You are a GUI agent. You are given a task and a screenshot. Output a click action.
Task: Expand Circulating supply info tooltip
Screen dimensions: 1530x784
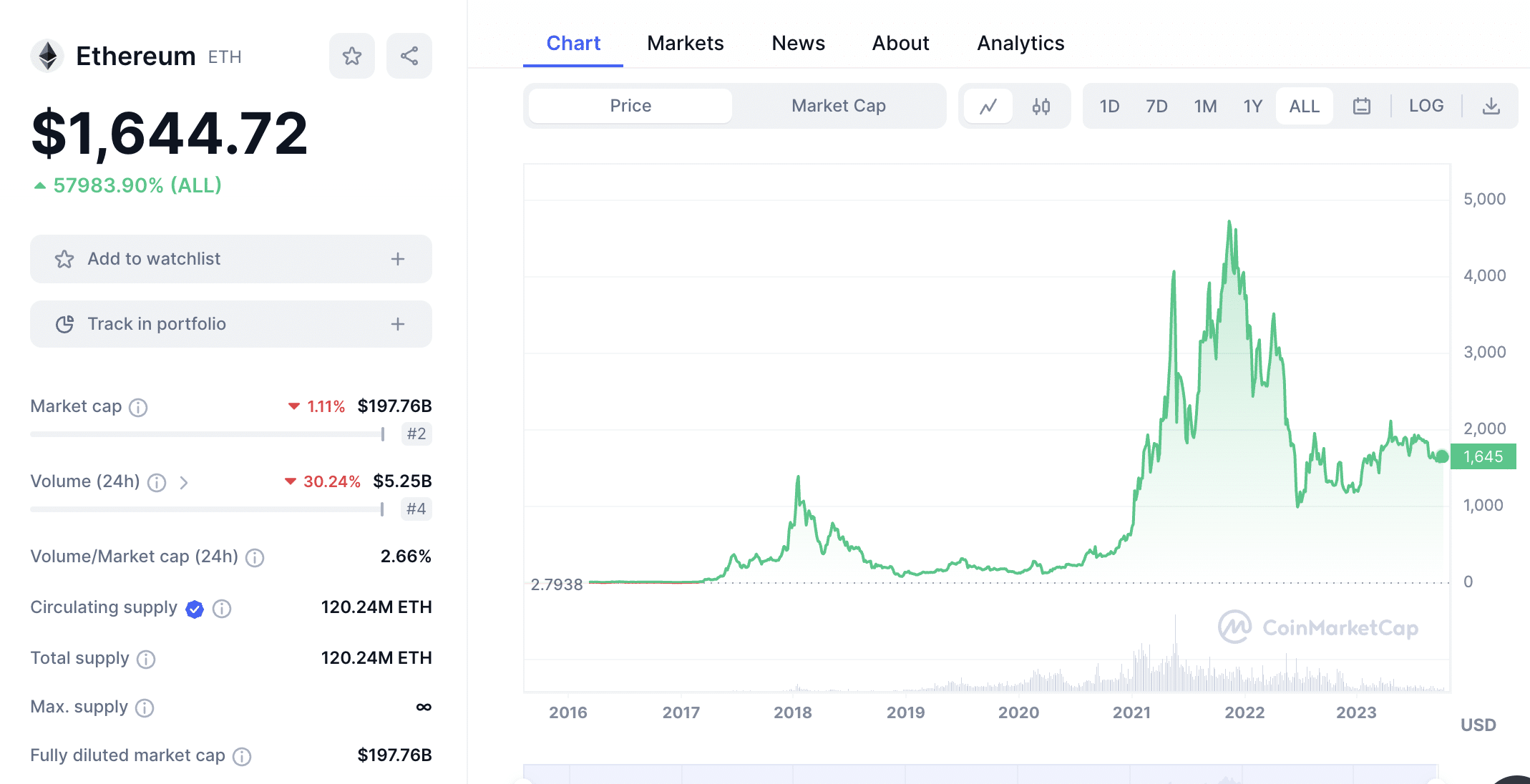223,606
